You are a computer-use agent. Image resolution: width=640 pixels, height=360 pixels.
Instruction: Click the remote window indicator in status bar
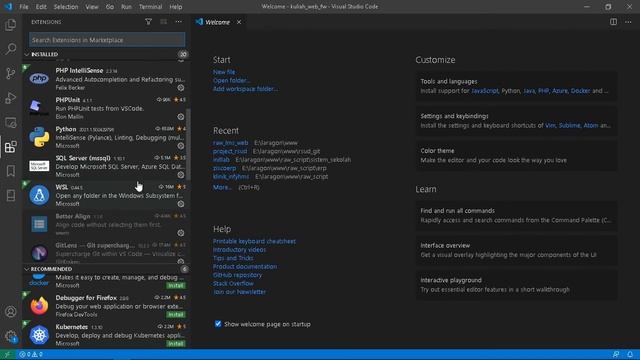[x=7, y=354]
